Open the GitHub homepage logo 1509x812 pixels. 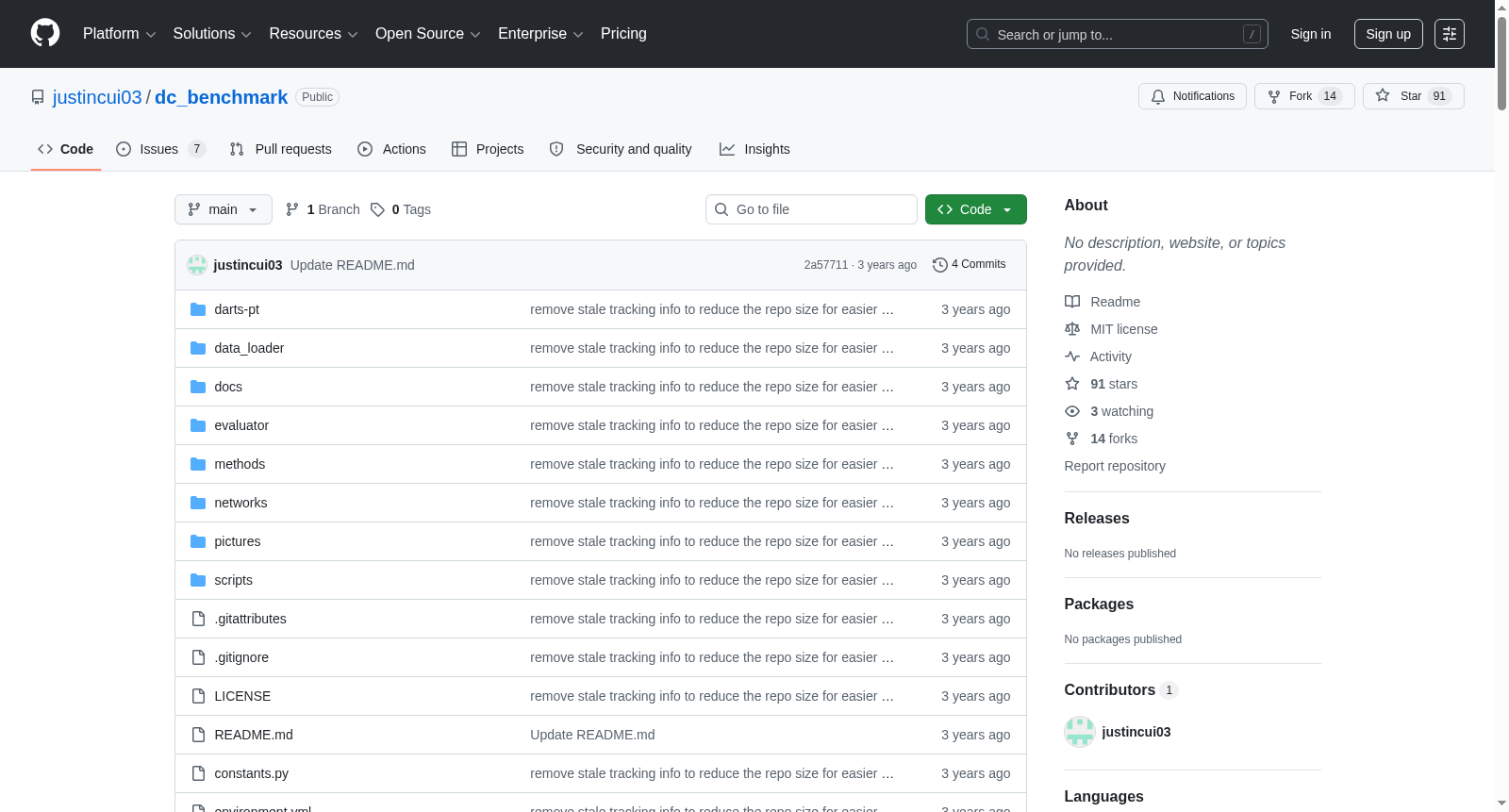[45, 34]
